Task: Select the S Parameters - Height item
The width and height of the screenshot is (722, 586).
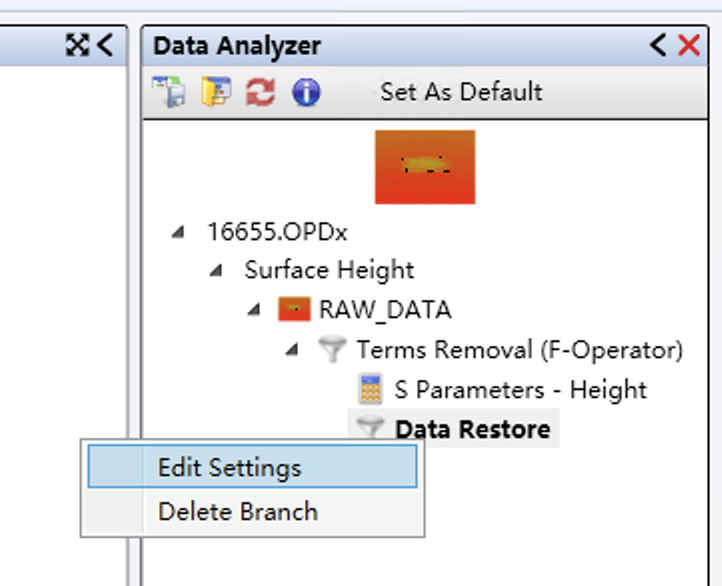Action: point(520,390)
